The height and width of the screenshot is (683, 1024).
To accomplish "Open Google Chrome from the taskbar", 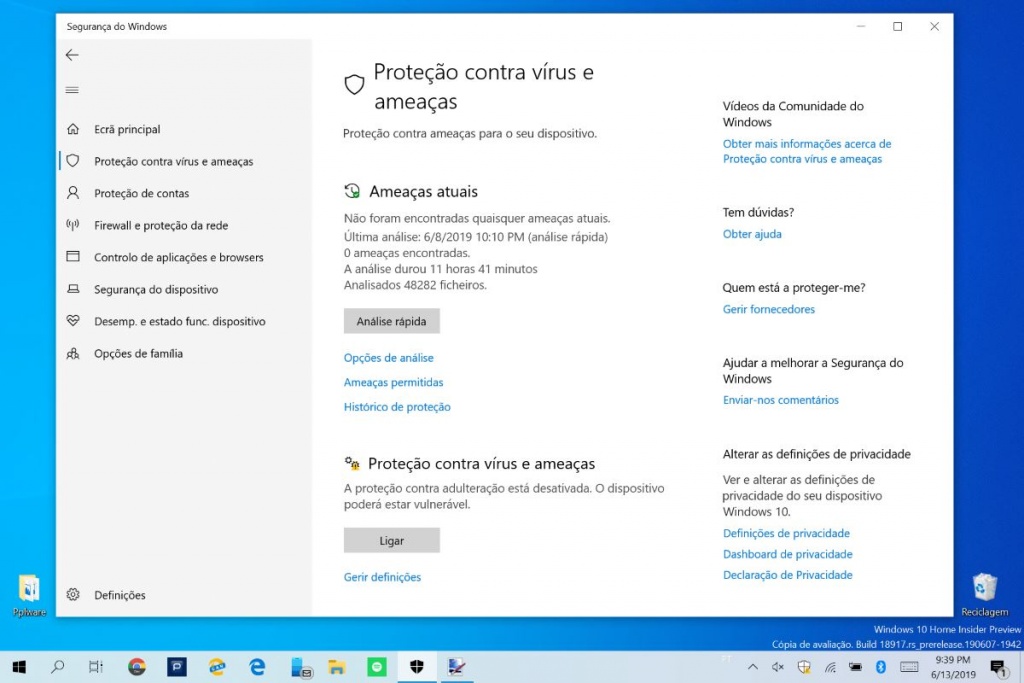I will pos(136,666).
